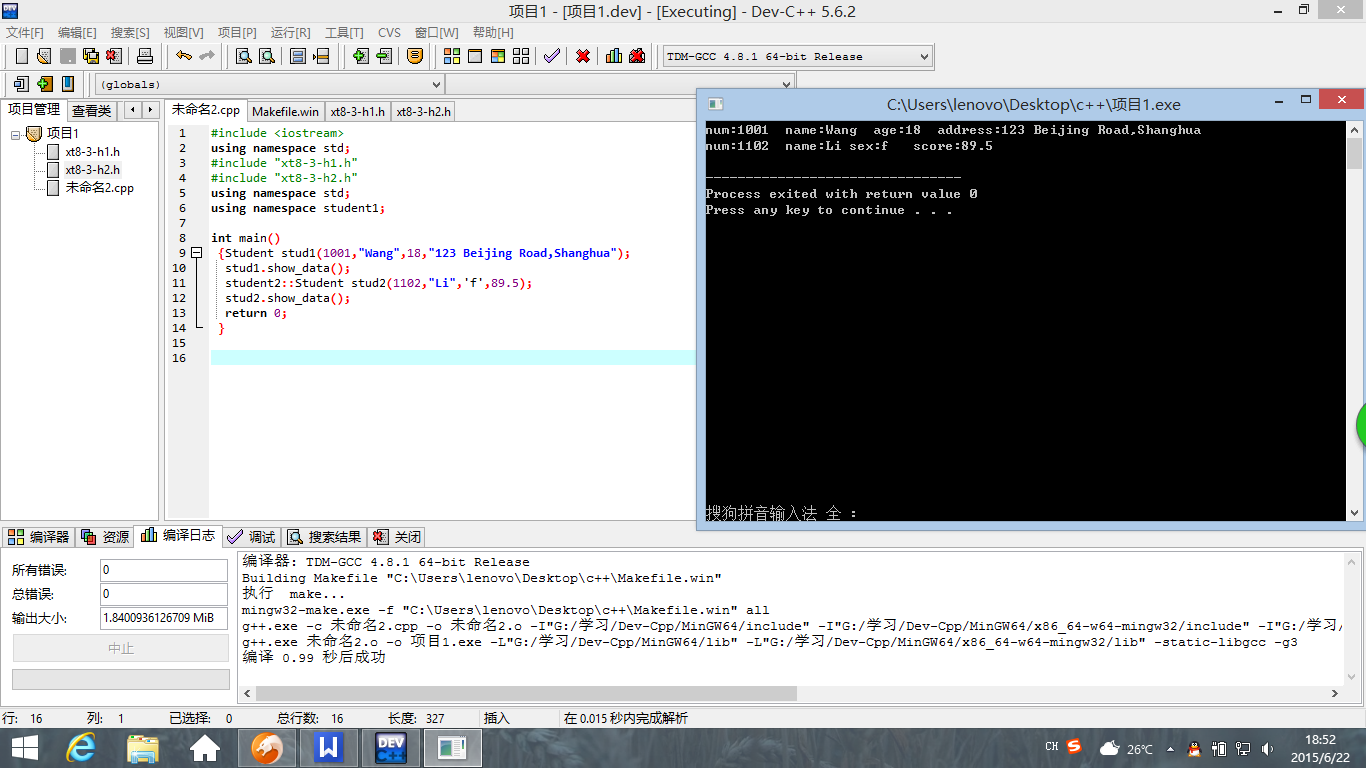Open the compiler set dropdown TDM-GCC 4.8.1
Screen dimensions: 1366x768
[798, 57]
